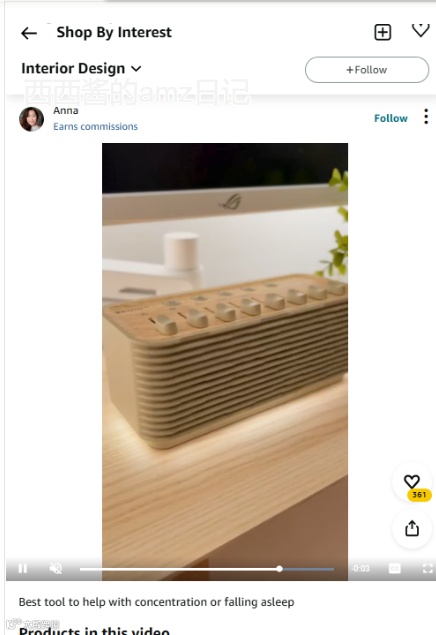The height and width of the screenshot is (635, 436).
Task: Click the +Follow interest button
Action: tap(367, 70)
